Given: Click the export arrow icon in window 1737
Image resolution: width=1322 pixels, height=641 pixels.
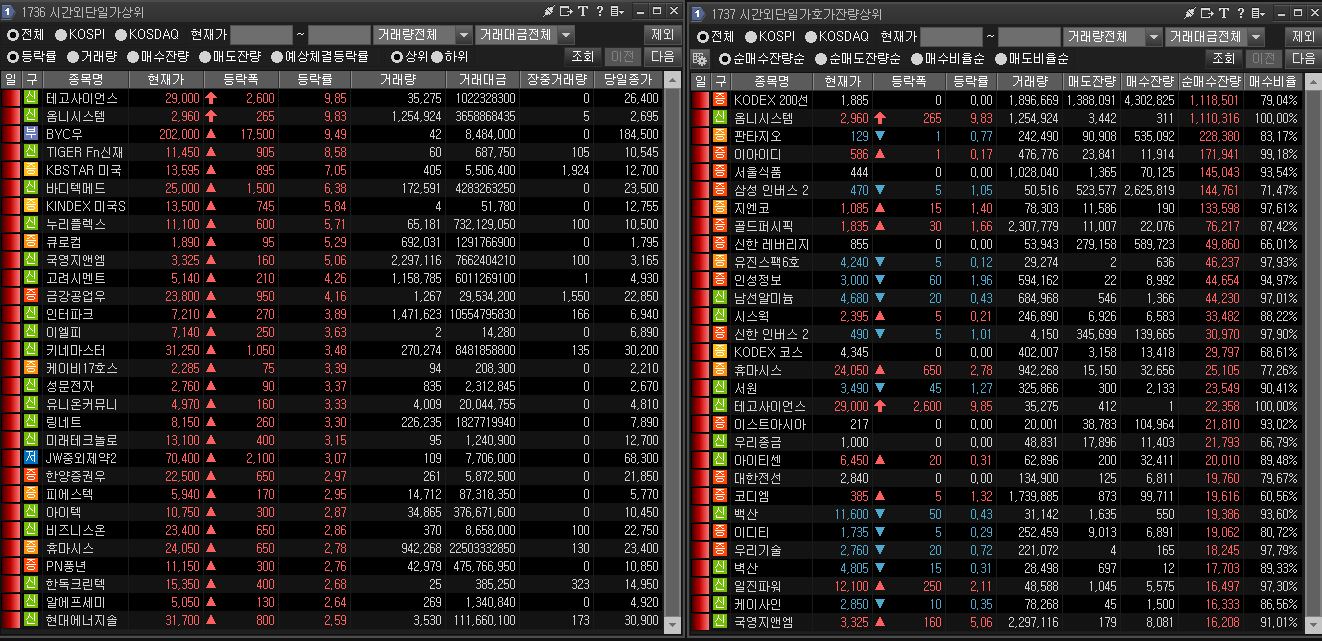Looking at the screenshot, I should coord(1206,12).
